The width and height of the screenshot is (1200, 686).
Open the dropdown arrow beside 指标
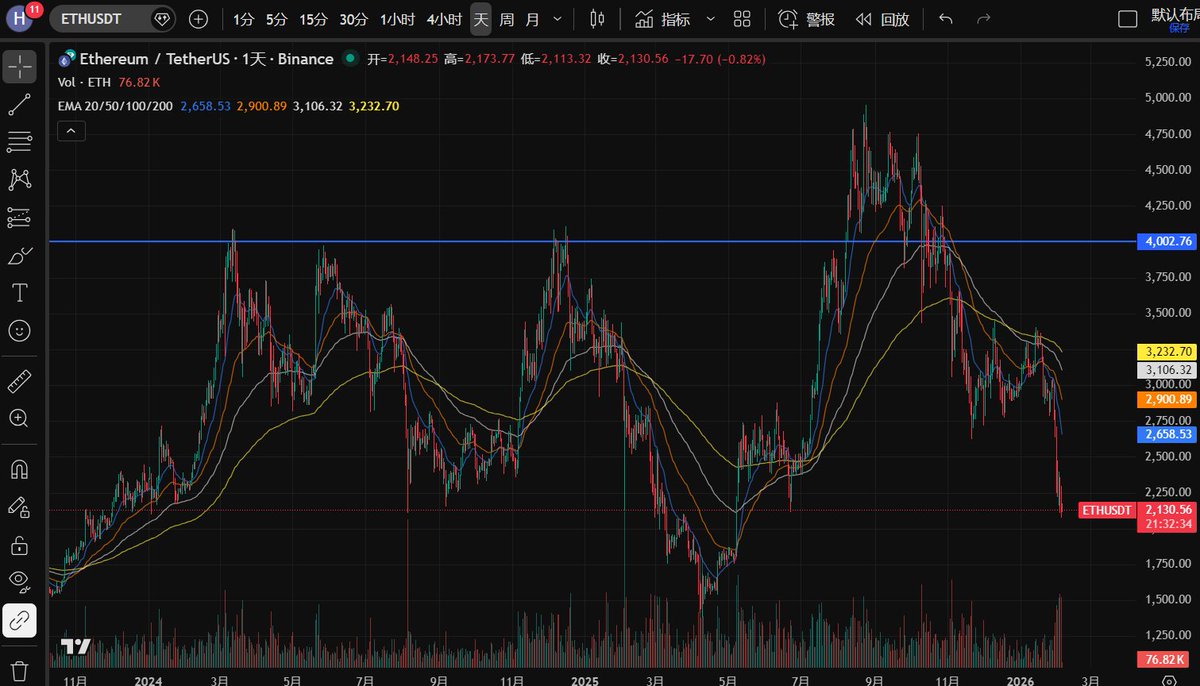point(710,19)
